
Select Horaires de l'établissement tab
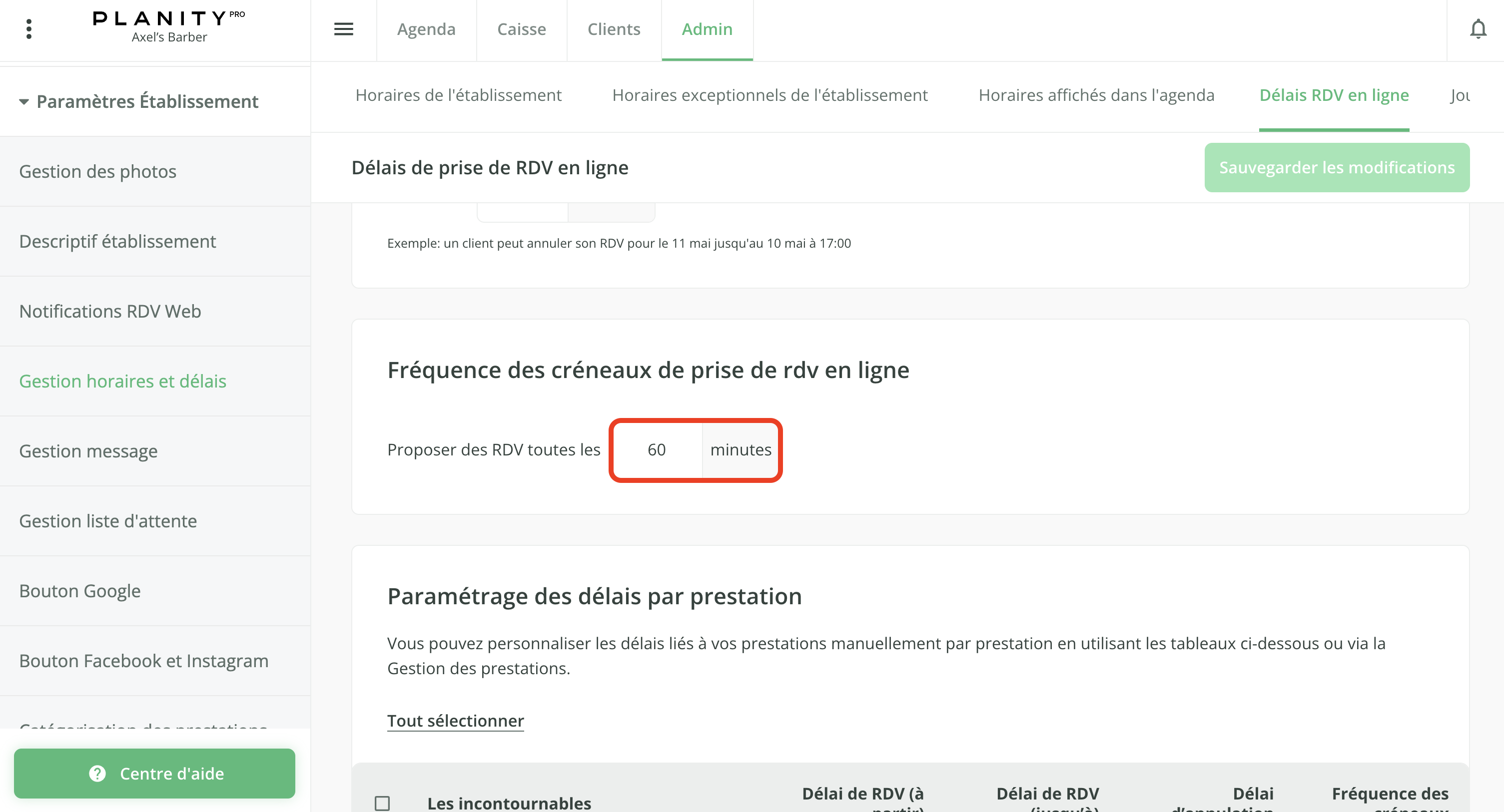click(x=458, y=95)
